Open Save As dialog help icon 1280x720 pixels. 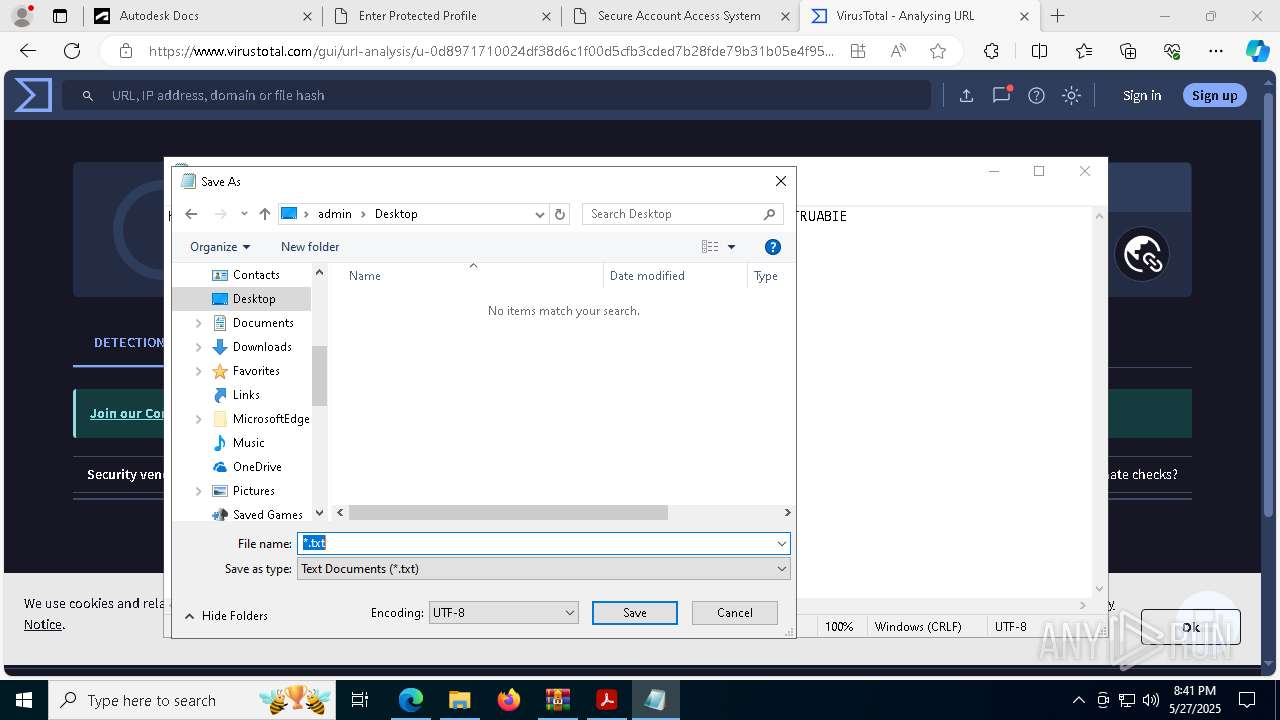point(772,247)
